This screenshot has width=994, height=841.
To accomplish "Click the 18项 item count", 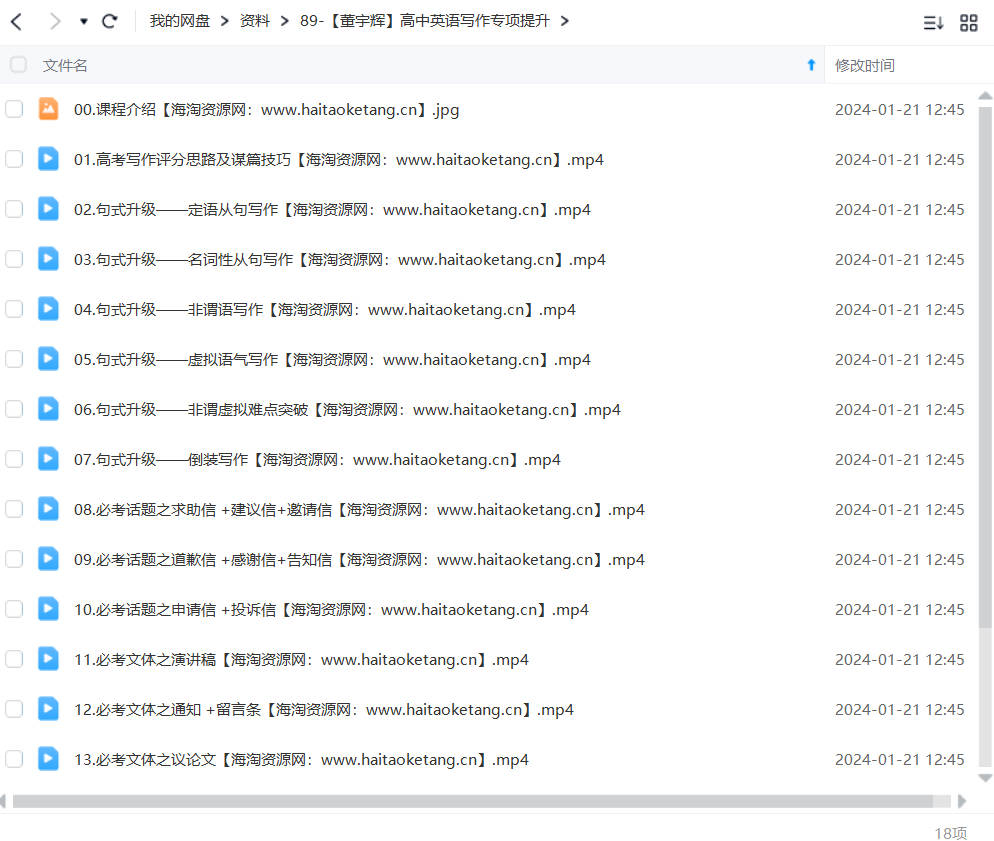I will [x=951, y=833].
